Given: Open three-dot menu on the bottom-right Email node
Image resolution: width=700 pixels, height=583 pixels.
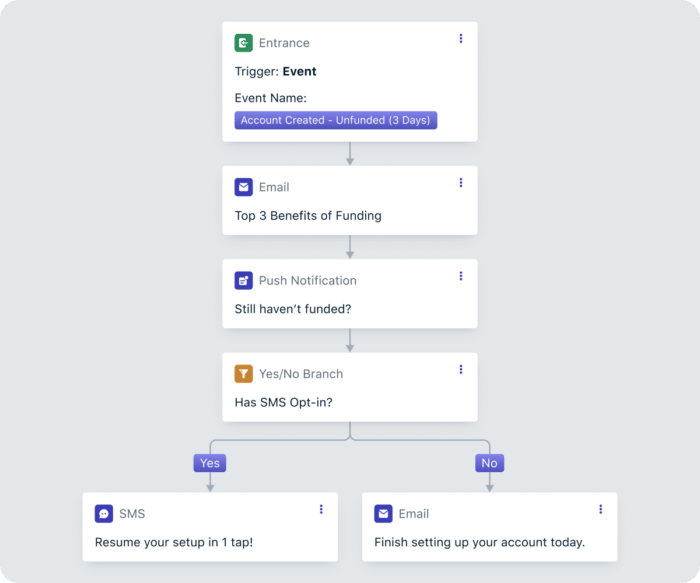Looking at the screenshot, I should tap(601, 509).
